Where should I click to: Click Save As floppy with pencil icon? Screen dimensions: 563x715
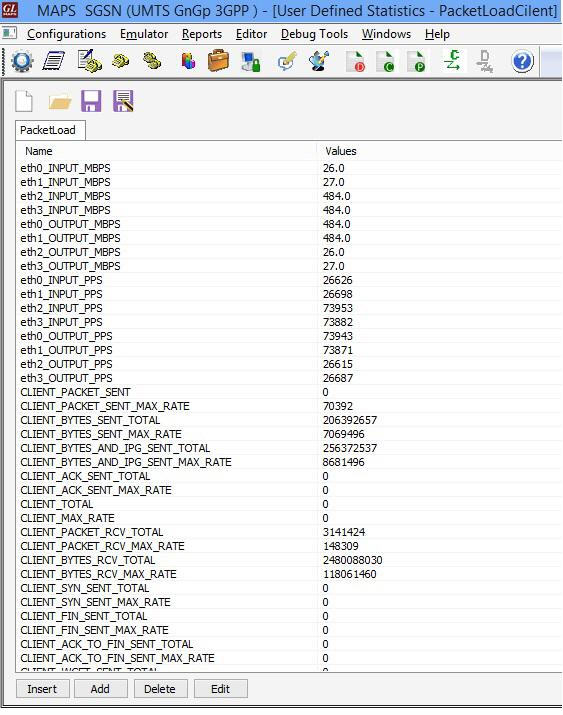[x=123, y=101]
